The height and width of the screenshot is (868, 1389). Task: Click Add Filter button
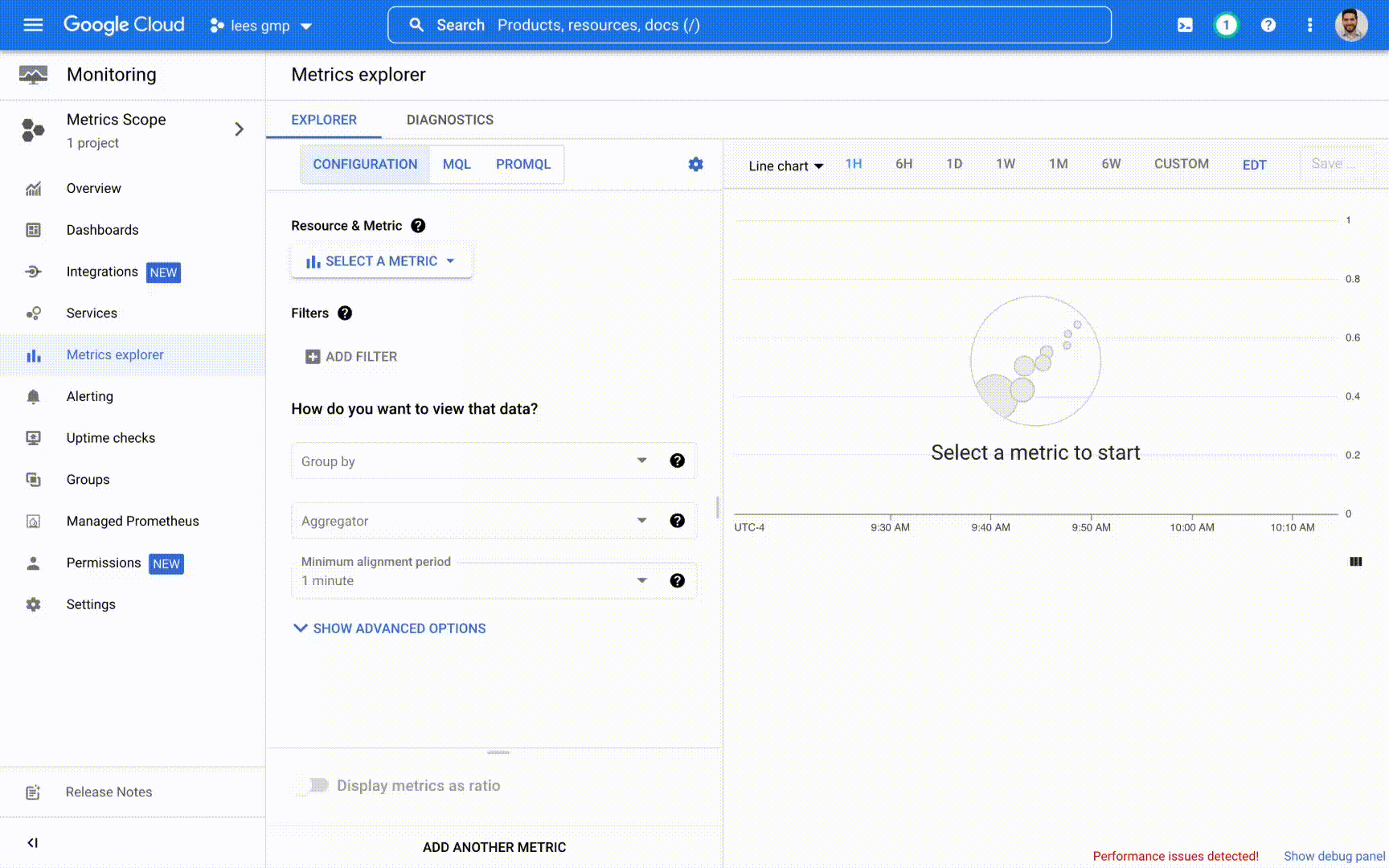pos(351,357)
